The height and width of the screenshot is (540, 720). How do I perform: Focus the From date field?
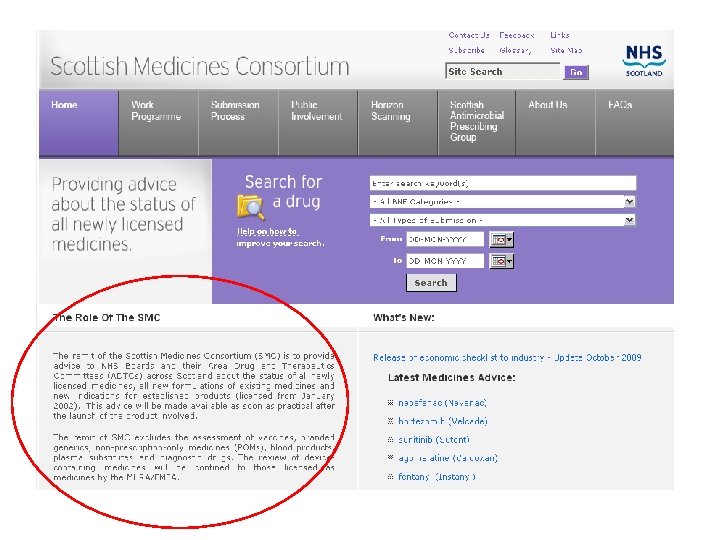coord(445,240)
